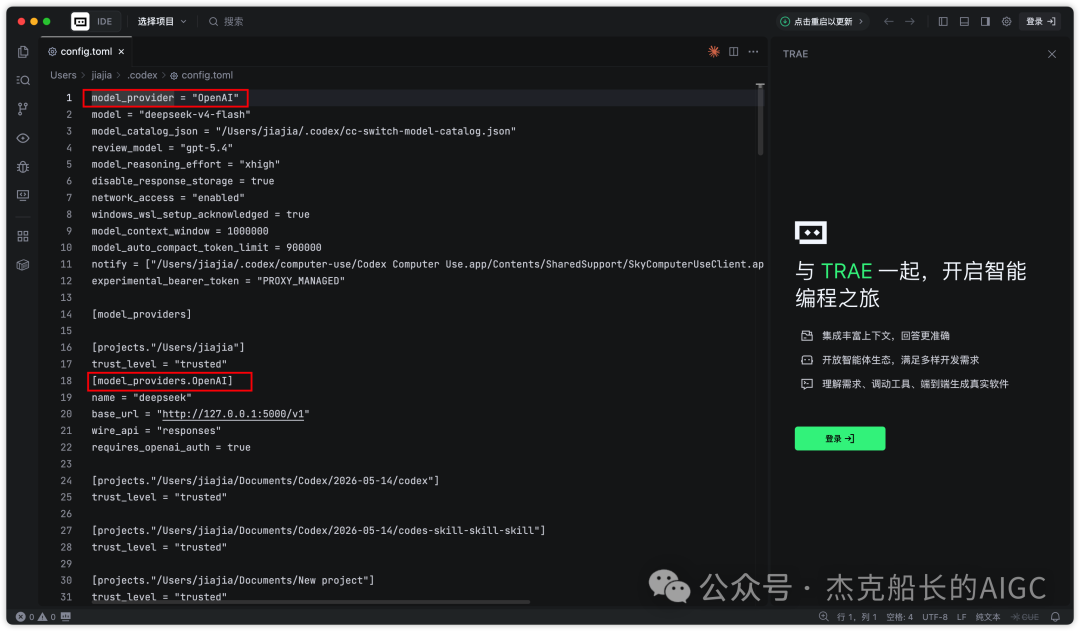The height and width of the screenshot is (631, 1080).
Task: Click line wire_api = "responses"
Action: click(x=156, y=431)
